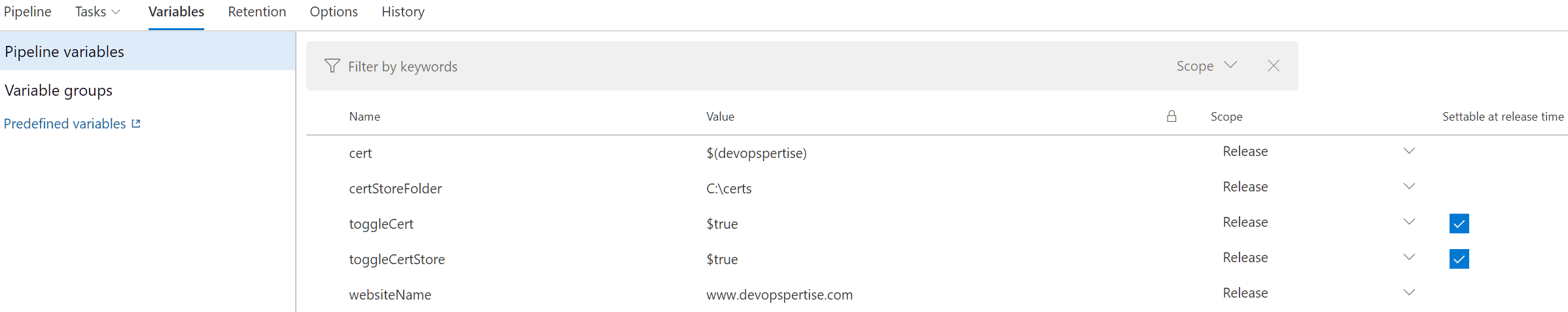Open scope dropdown for websiteName variable
1568x312 pixels.
[1409, 292]
